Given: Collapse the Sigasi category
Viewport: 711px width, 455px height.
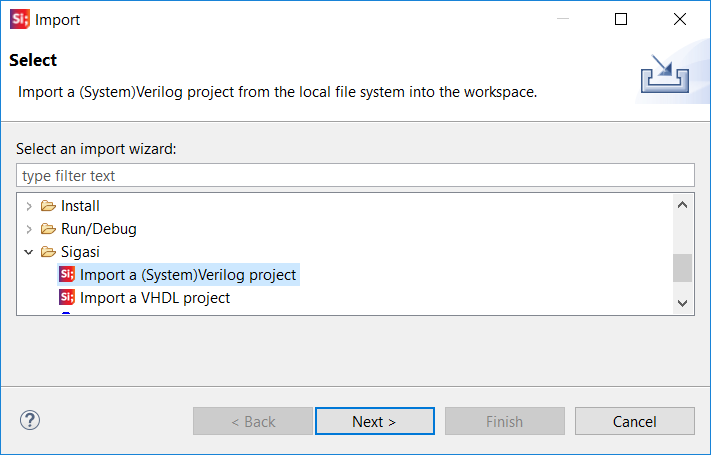Looking at the screenshot, I should pos(29,252).
